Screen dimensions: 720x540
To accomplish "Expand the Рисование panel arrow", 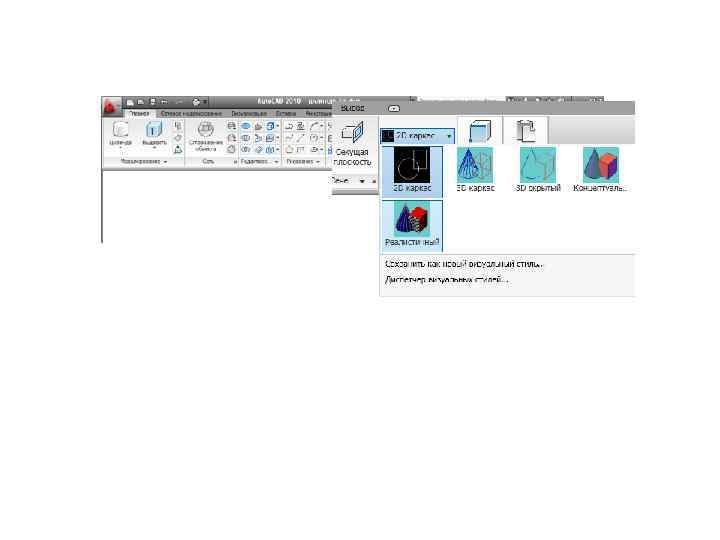I will click(318, 162).
